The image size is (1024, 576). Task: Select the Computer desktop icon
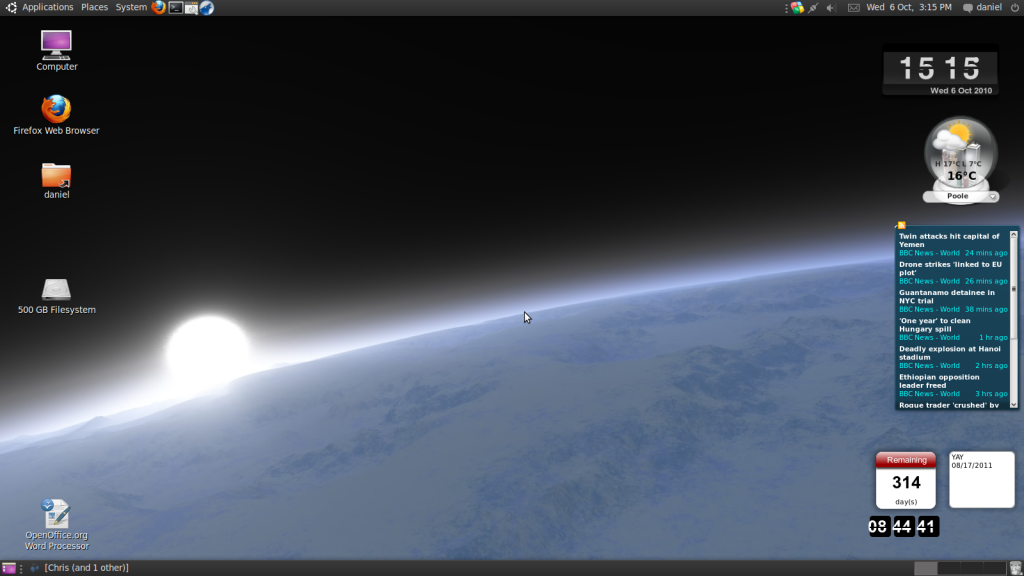click(57, 50)
